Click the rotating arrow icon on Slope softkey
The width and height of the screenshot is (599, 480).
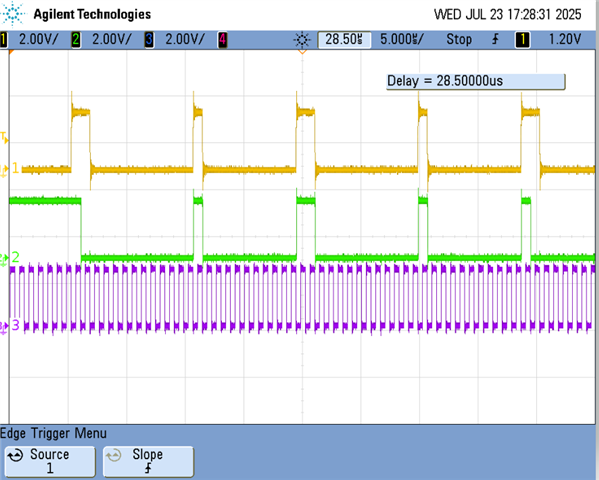click(113, 455)
